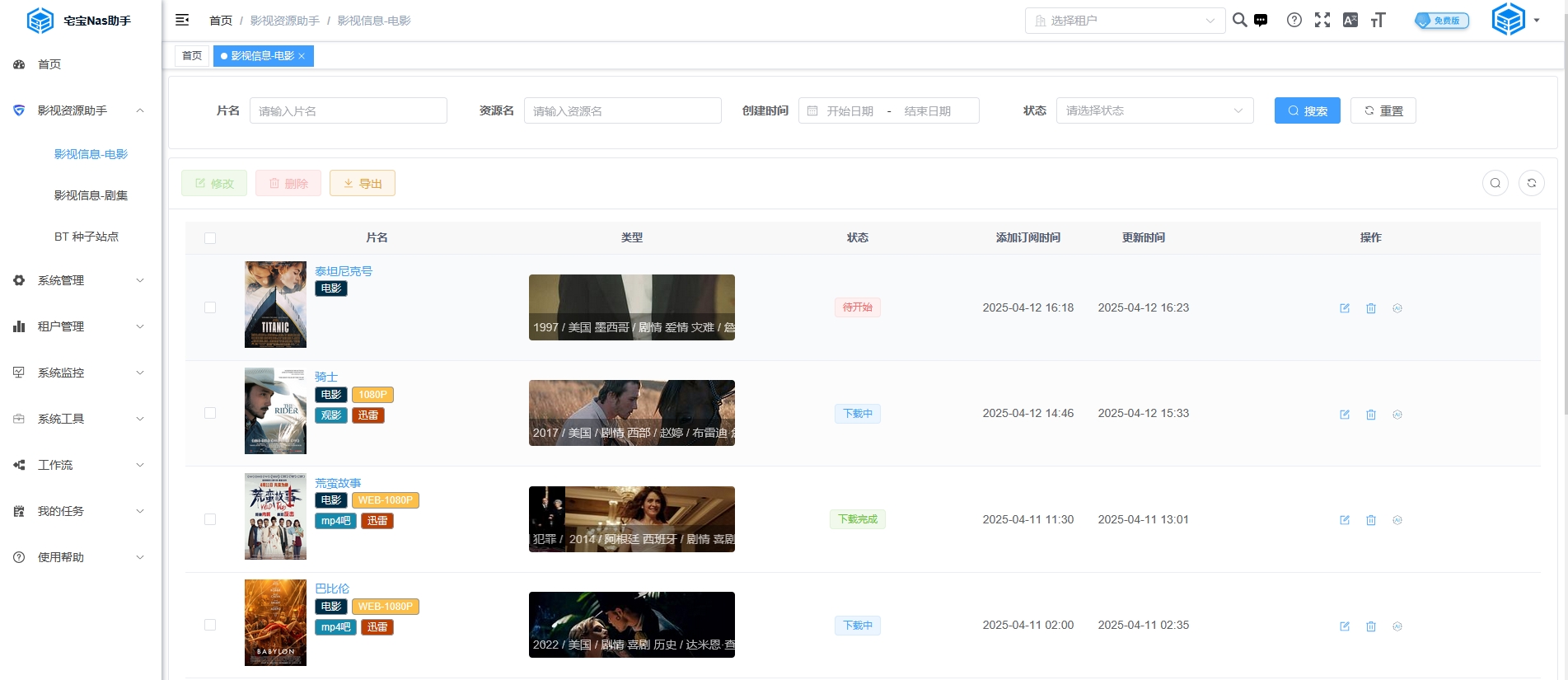Check the 骑士 row checkbox
The height and width of the screenshot is (680, 1568).
210,413
